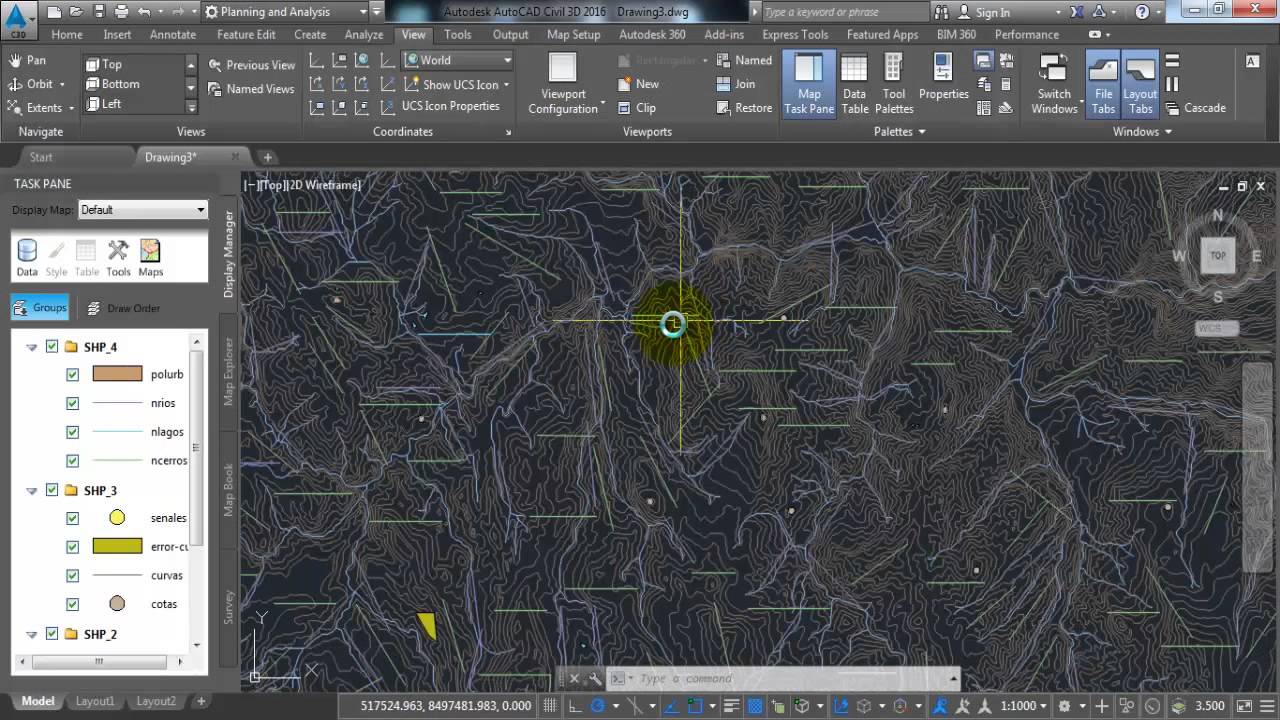This screenshot has height=720, width=1280.
Task: Click the keyword search field
Action: [x=843, y=12]
